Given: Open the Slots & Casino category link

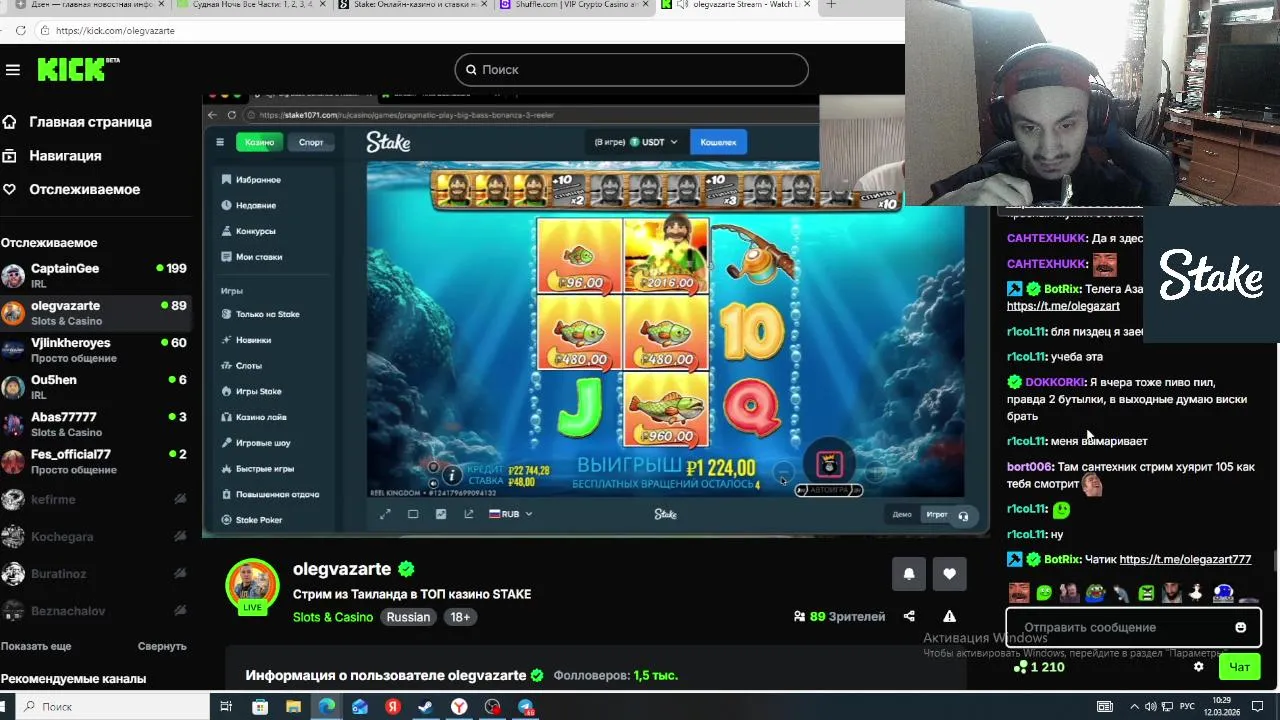Looking at the screenshot, I should (x=333, y=617).
